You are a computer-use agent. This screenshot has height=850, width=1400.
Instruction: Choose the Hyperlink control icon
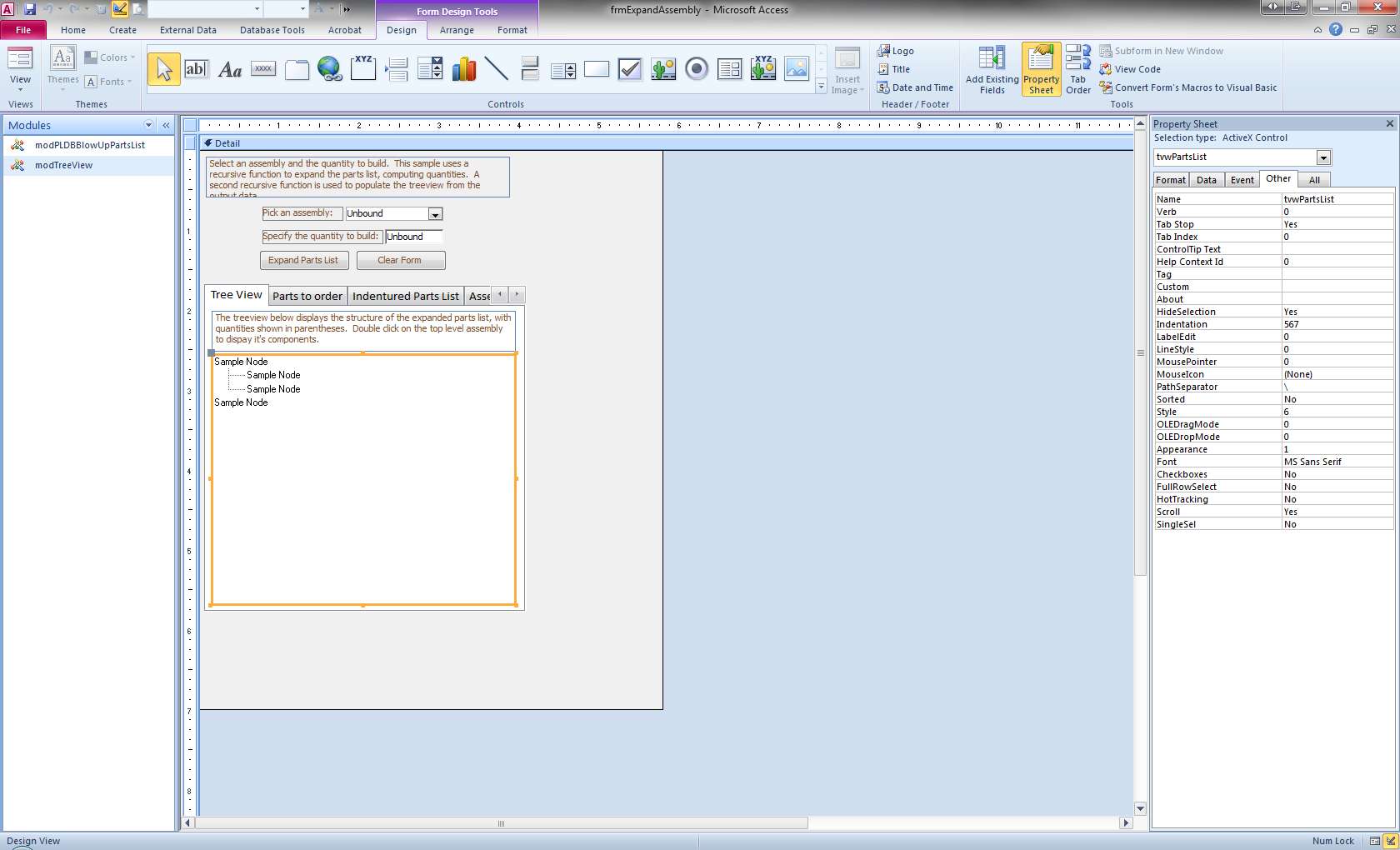pyautogui.click(x=329, y=69)
